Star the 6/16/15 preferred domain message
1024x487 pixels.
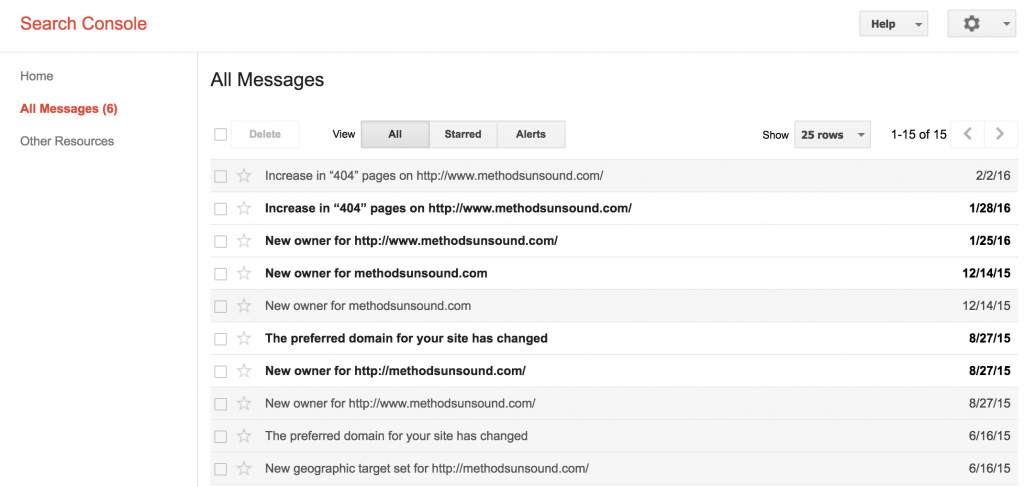pos(244,436)
